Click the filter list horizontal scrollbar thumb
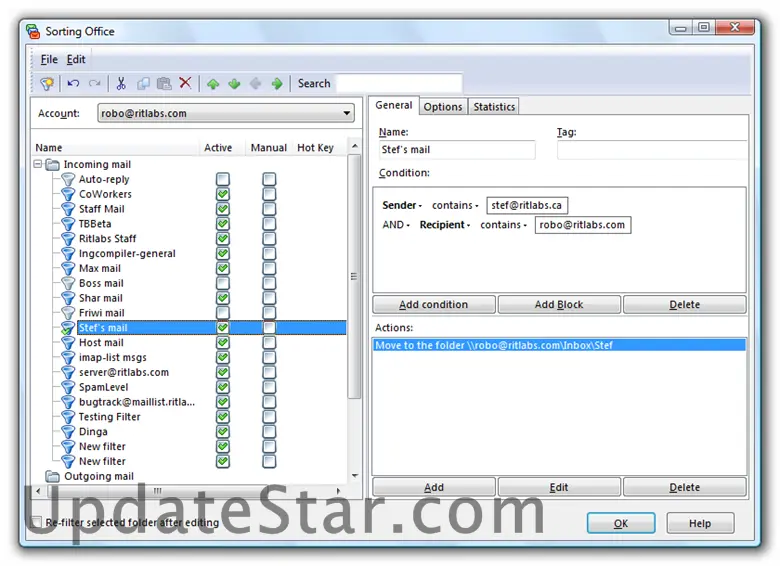Image resolution: width=780 pixels, height=566 pixels. click(158, 491)
